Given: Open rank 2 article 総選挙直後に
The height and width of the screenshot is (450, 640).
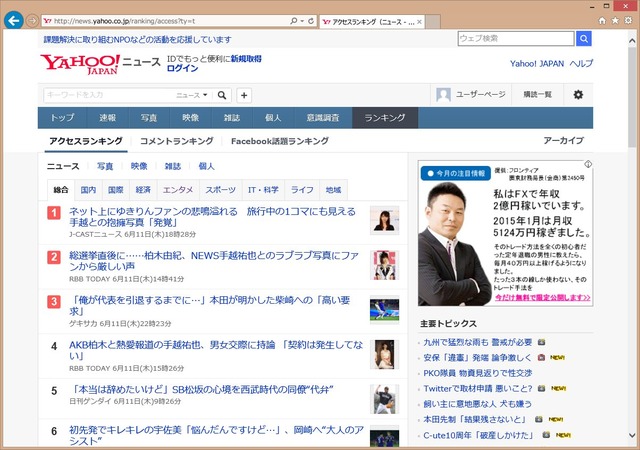Looking at the screenshot, I should (x=214, y=261).
